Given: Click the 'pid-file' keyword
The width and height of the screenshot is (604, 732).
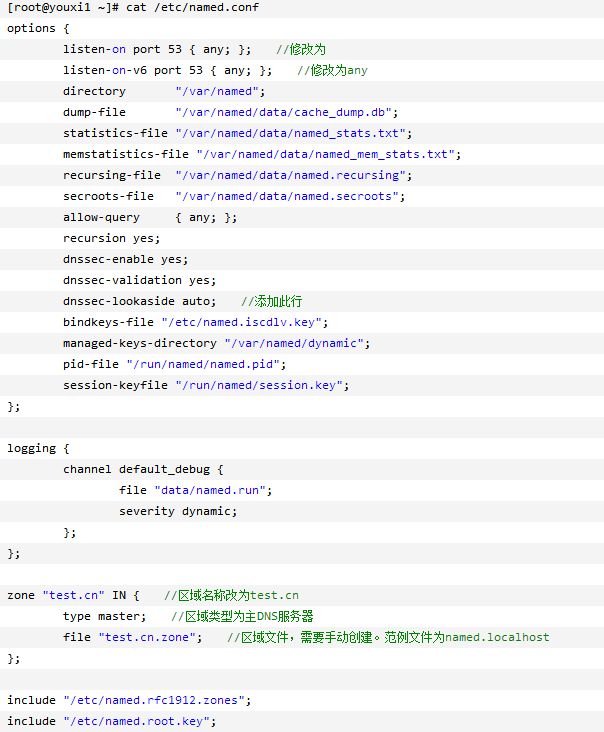Looking at the screenshot, I should tap(91, 365).
